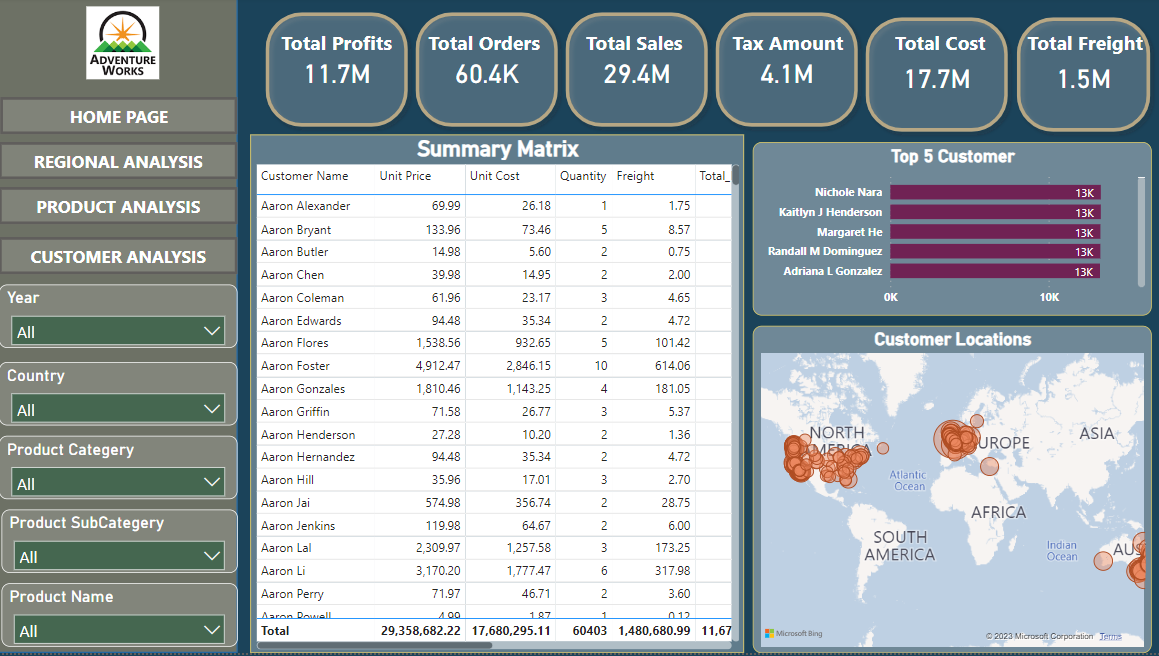Select a customer bubble over Europe on the map
Screen dimensions: 1159x656
coord(957,440)
